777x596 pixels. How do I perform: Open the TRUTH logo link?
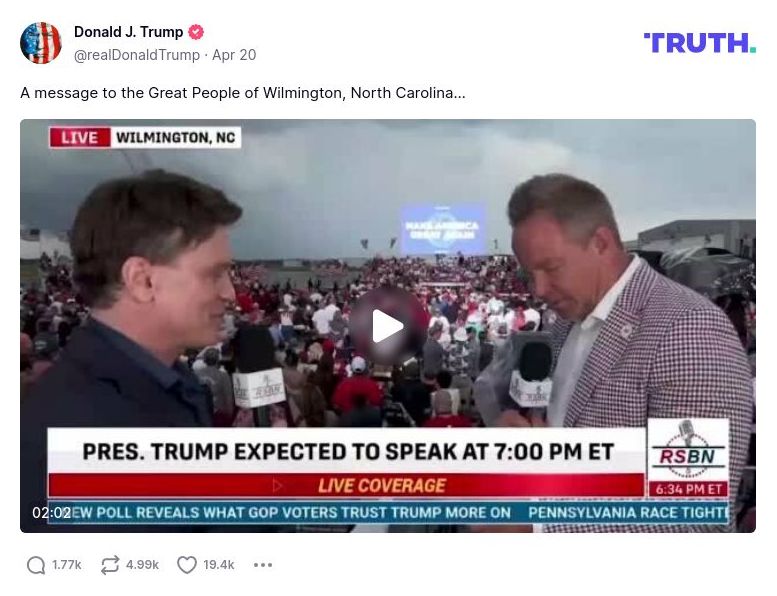(700, 43)
